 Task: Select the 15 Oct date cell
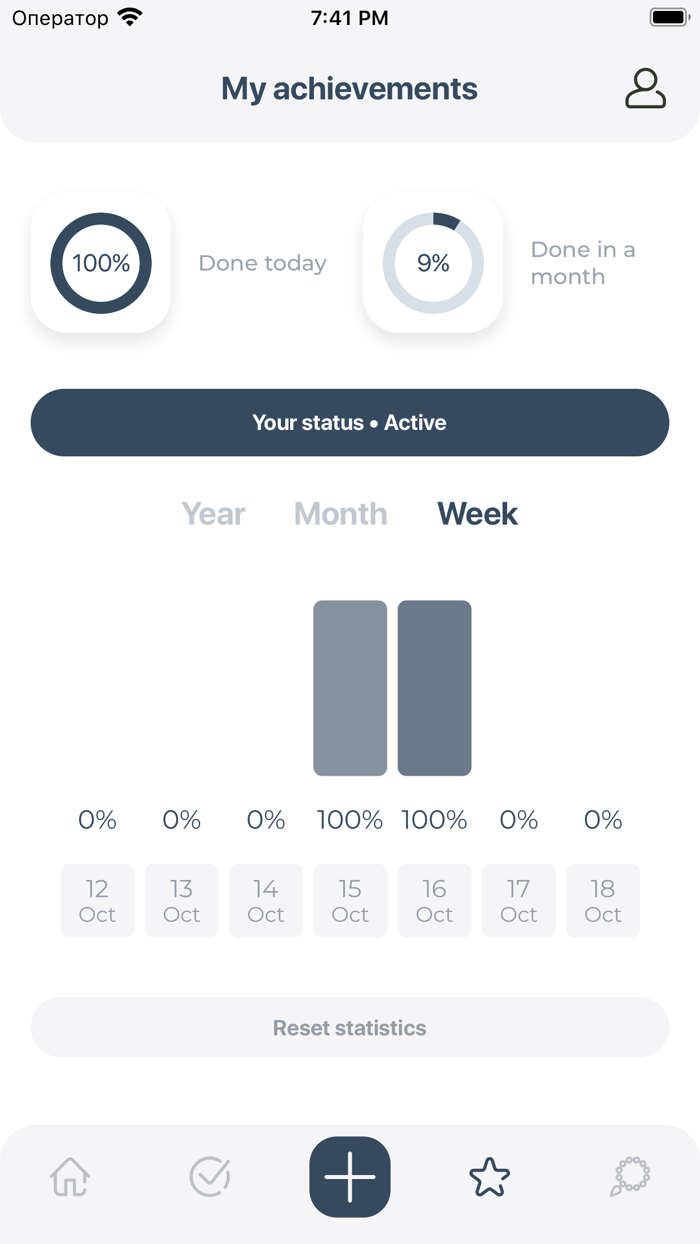pos(350,901)
